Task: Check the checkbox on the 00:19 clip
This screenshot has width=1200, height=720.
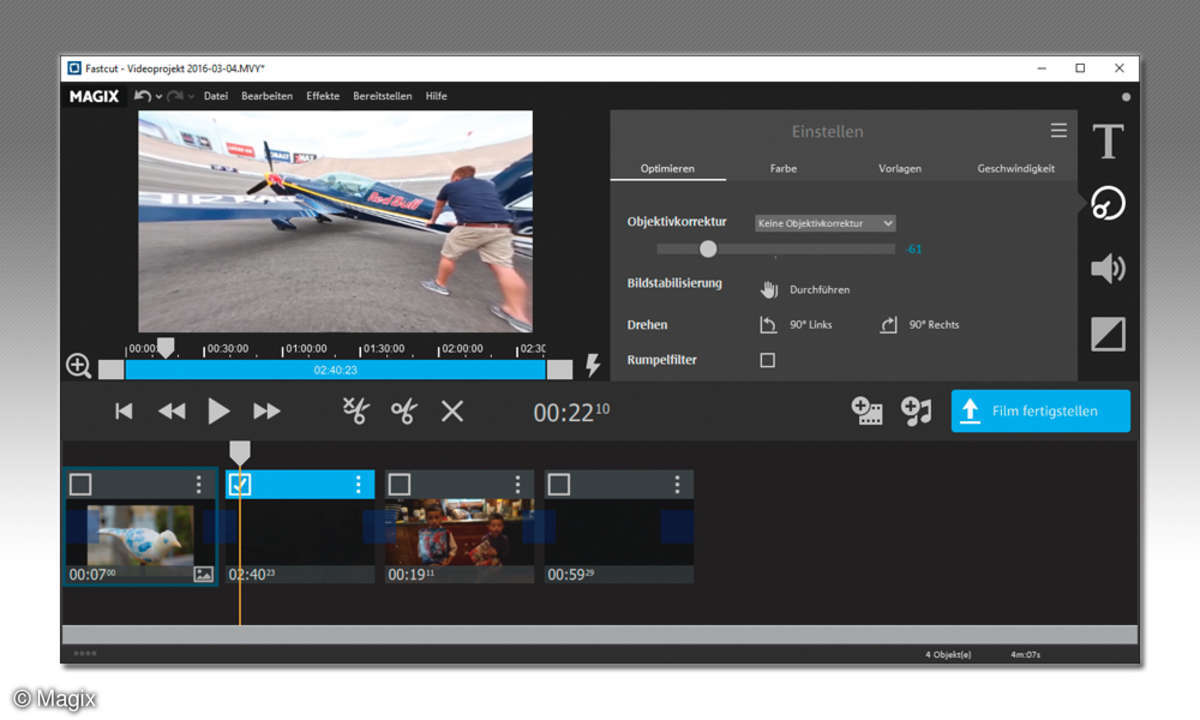Action: coord(399,485)
